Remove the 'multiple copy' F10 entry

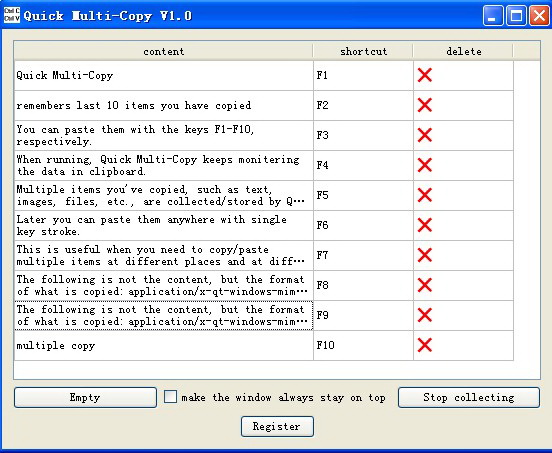point(425,345)
